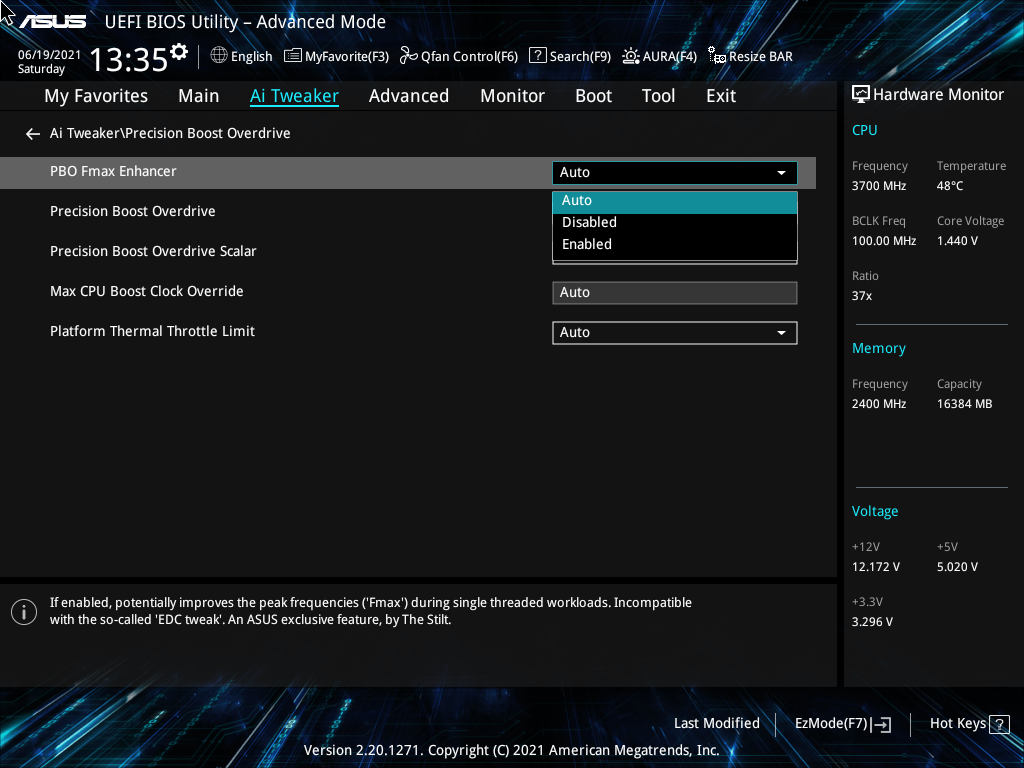The height and width of the screenshot is (768, 1024).
Task: Open the Max CPU Boost Clock Override dropdown
Action: pyautogui.click(x=674, y=292)
